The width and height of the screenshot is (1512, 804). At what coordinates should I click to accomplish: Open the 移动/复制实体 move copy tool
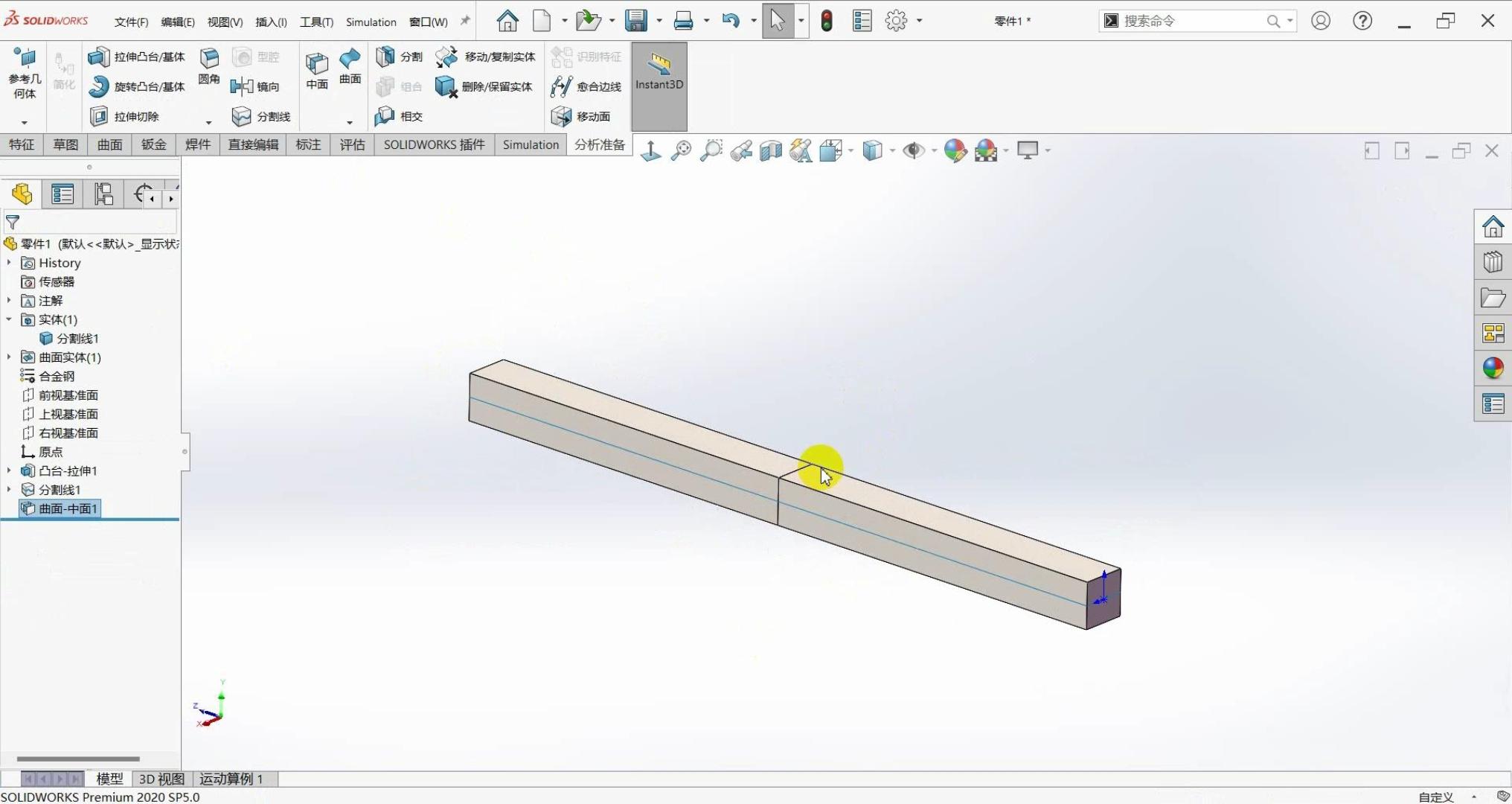pyautogui.click(x=447, y=57)
